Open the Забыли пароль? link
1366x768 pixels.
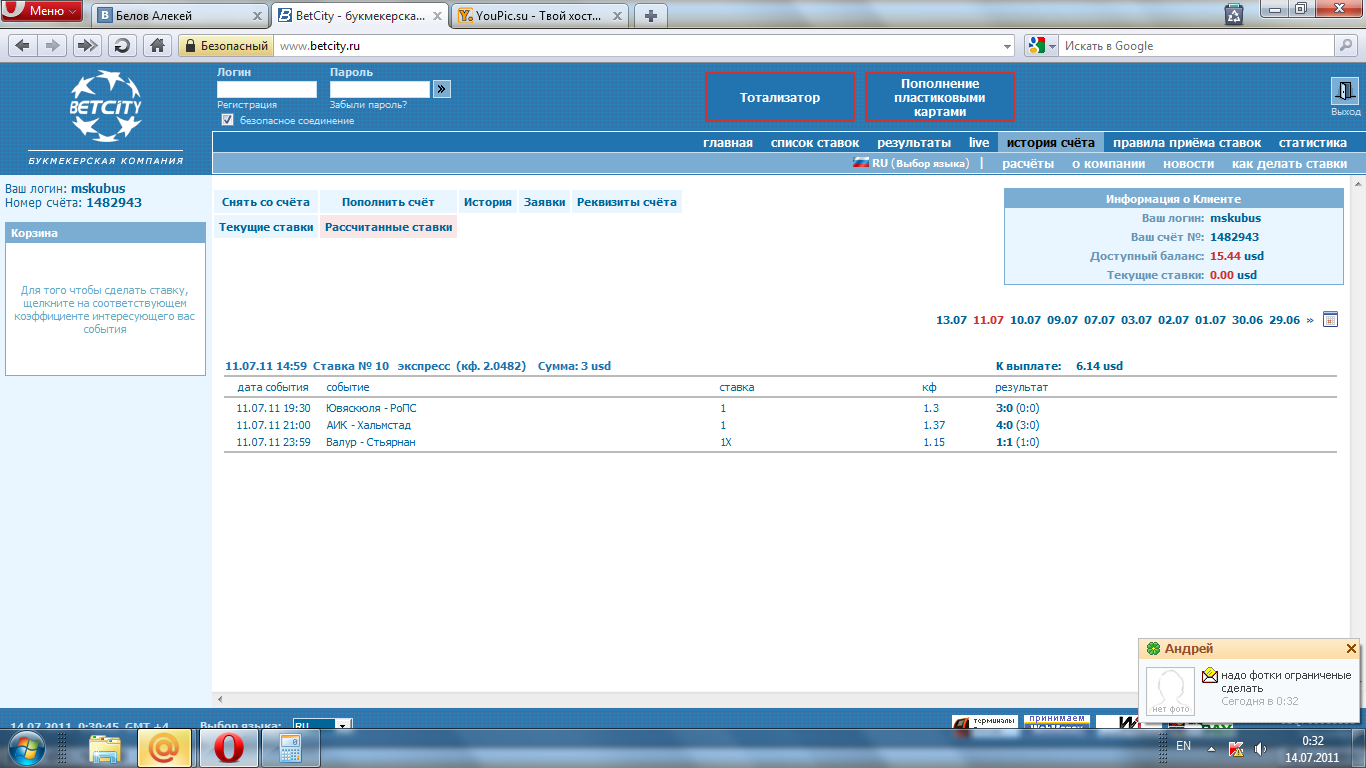(368, 105)
